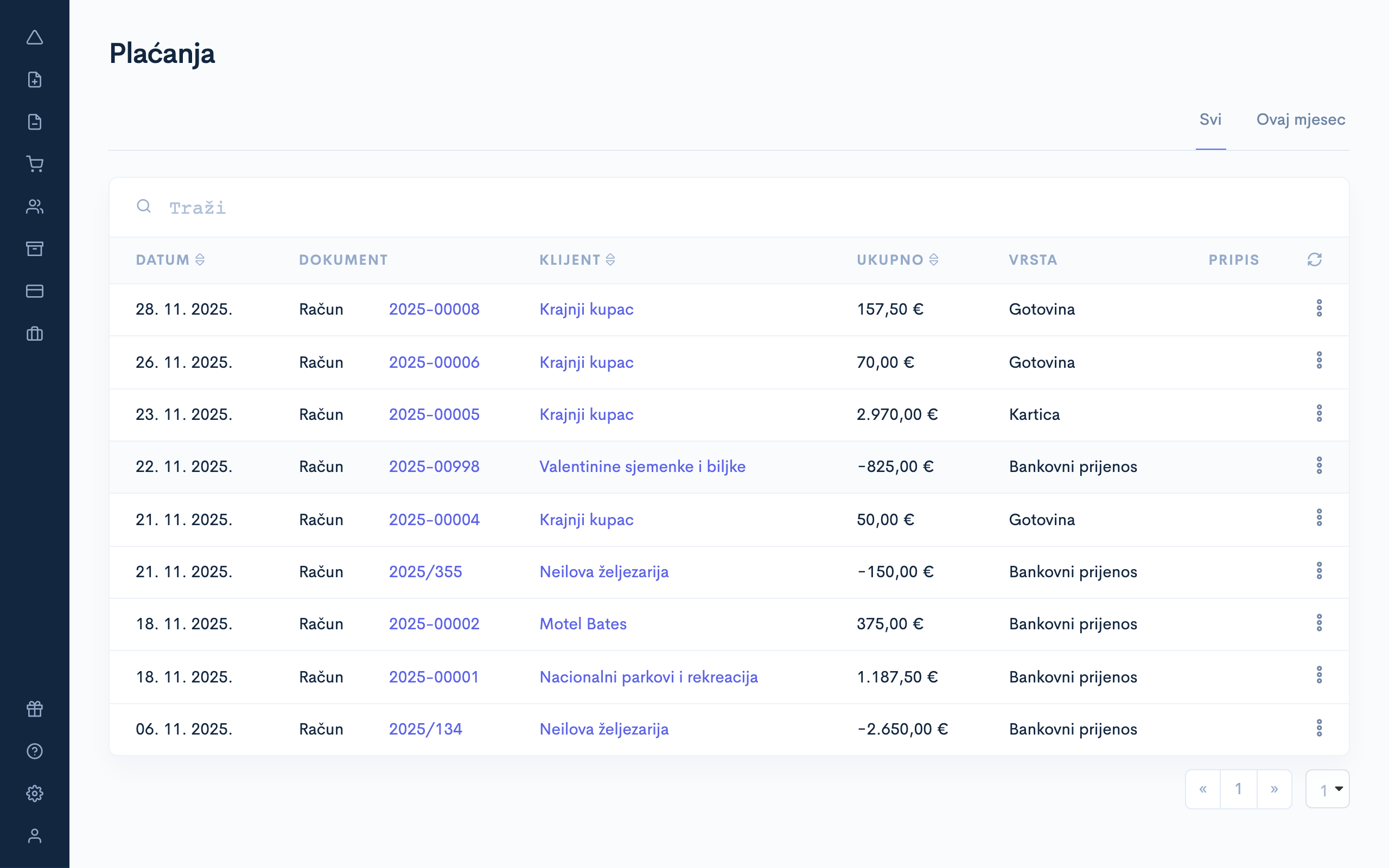Open the gift/rewards icon in sidebar

coord(34,709)
